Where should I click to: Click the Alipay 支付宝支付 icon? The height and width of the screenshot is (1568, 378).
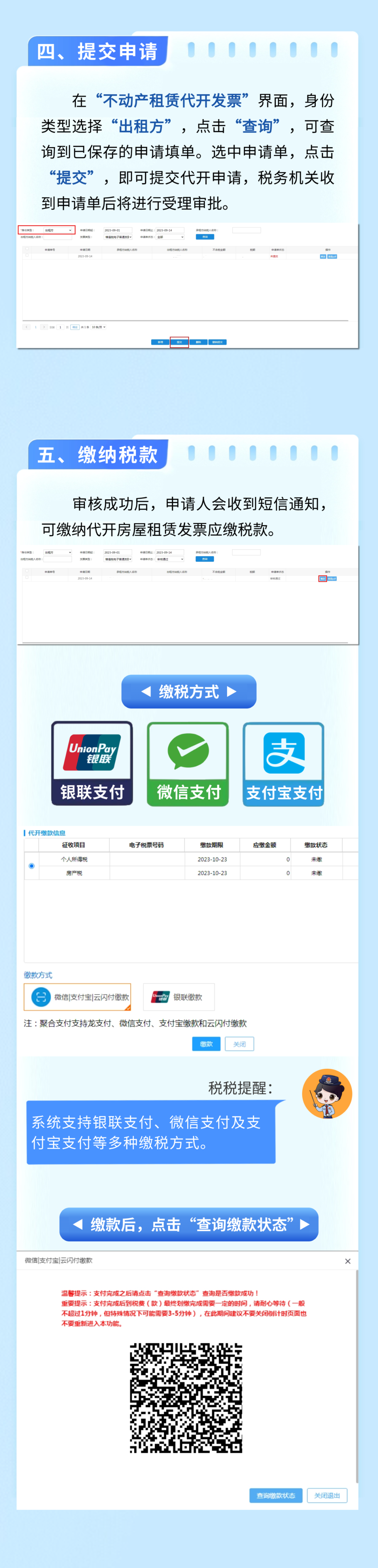[x=283, y=764]
